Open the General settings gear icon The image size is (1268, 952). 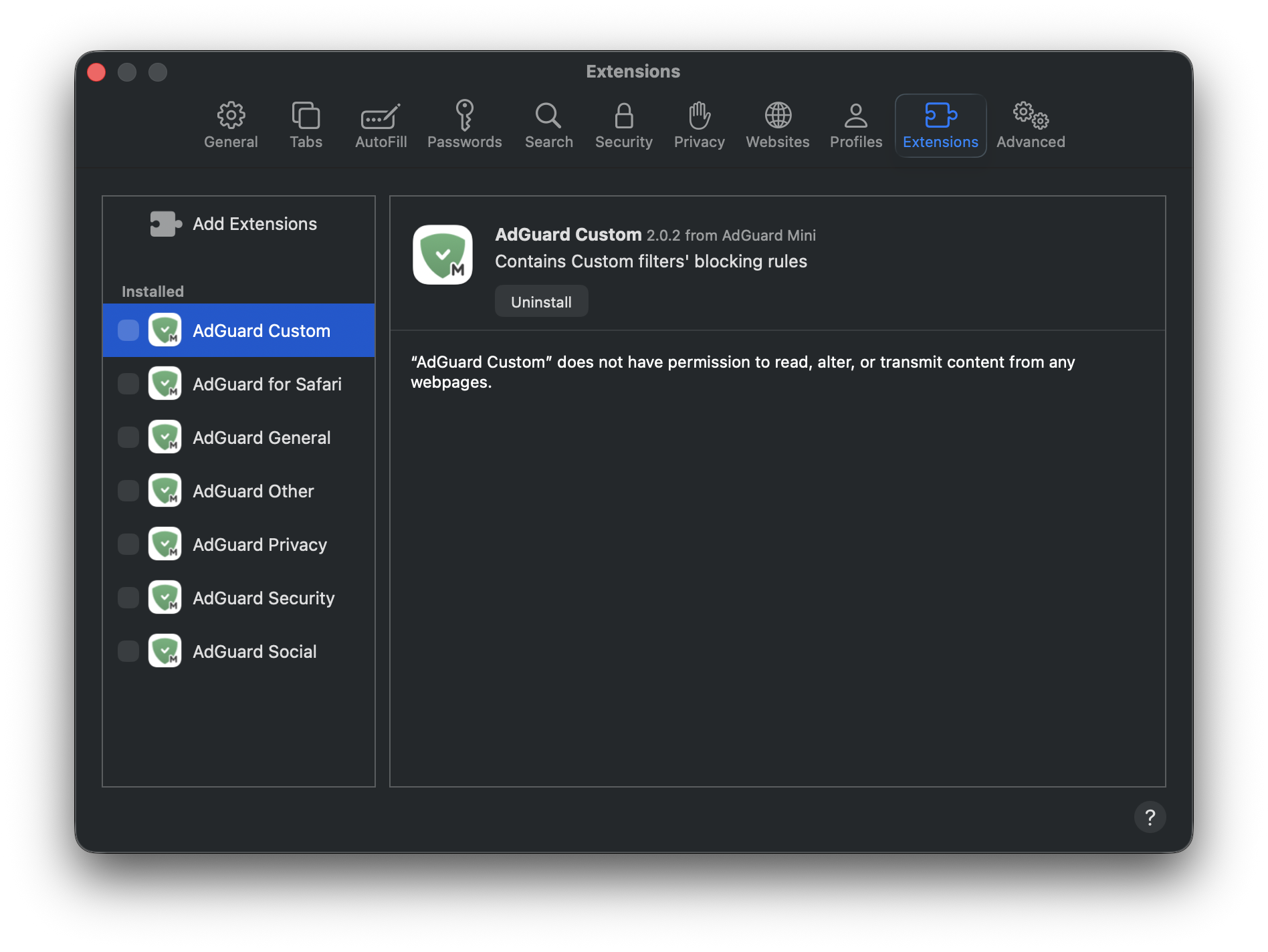(x=231, y=115)
